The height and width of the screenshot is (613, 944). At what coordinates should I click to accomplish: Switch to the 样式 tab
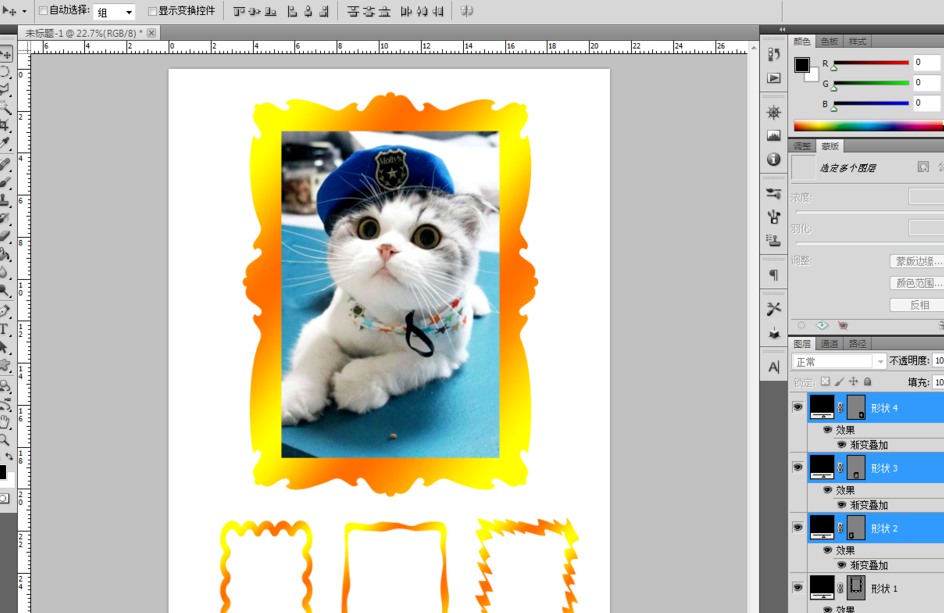[857, 42]
